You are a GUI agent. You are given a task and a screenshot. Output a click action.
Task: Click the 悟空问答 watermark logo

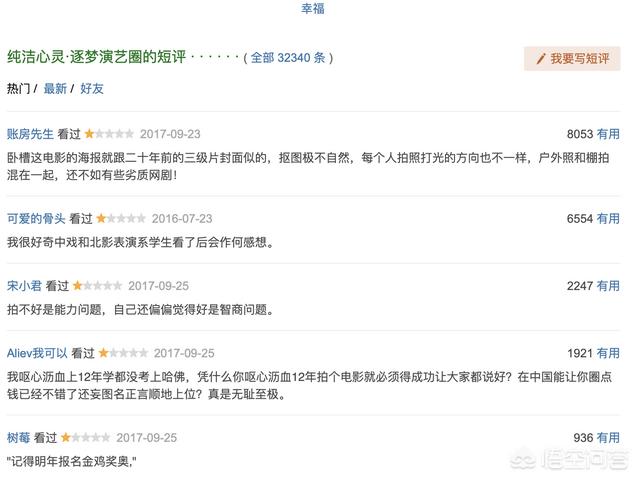(568, 458)
